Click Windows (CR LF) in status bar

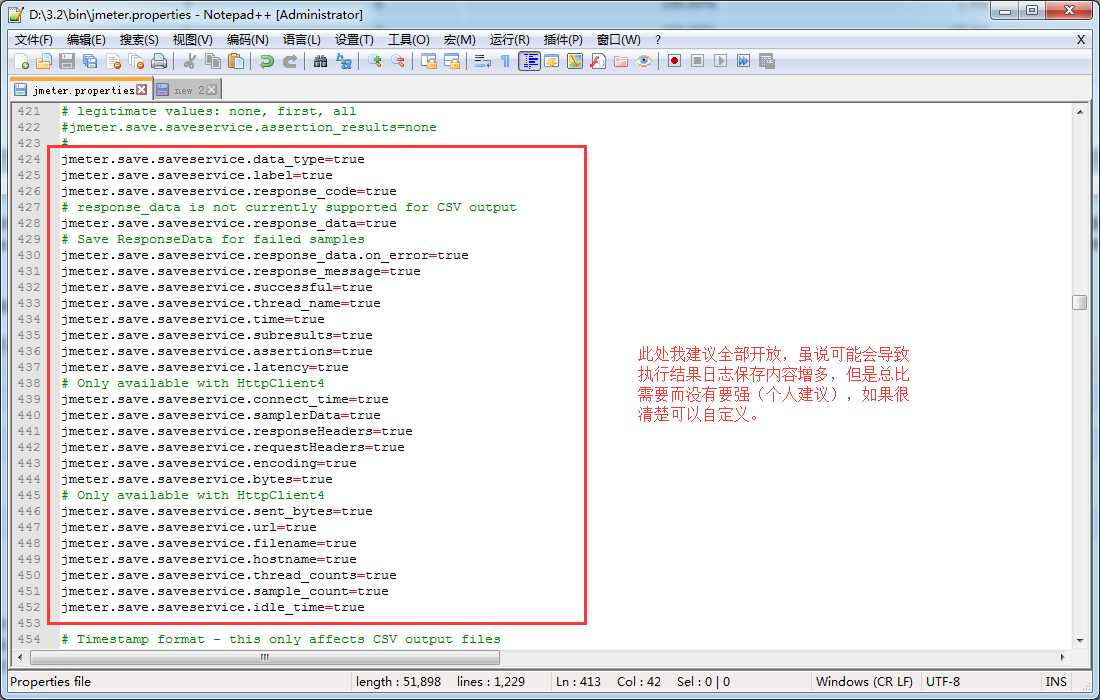click(x=864, y=681)
